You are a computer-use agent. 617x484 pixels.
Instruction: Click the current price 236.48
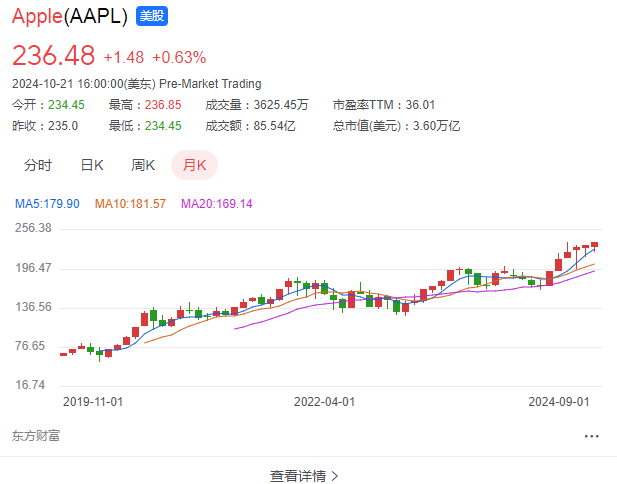tap(54, 55)
